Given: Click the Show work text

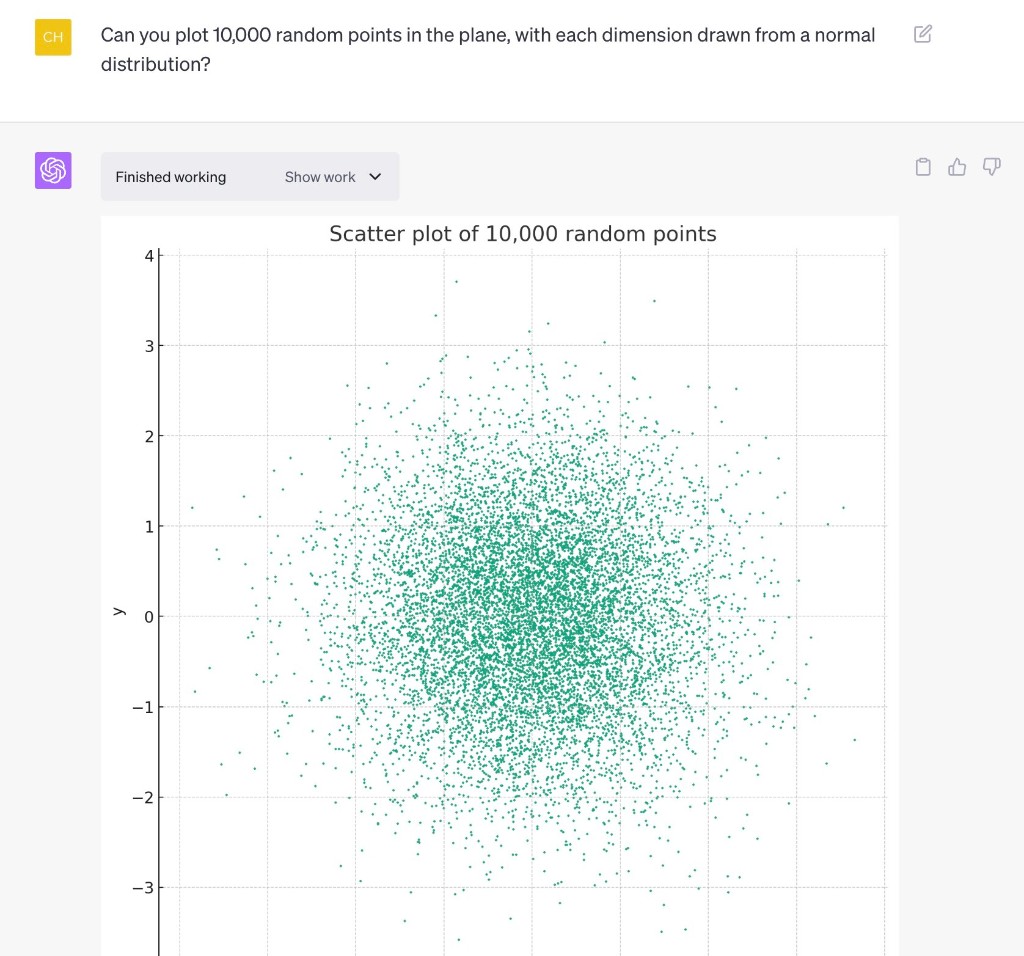Looking at the screenshot, I should (319, 177).
